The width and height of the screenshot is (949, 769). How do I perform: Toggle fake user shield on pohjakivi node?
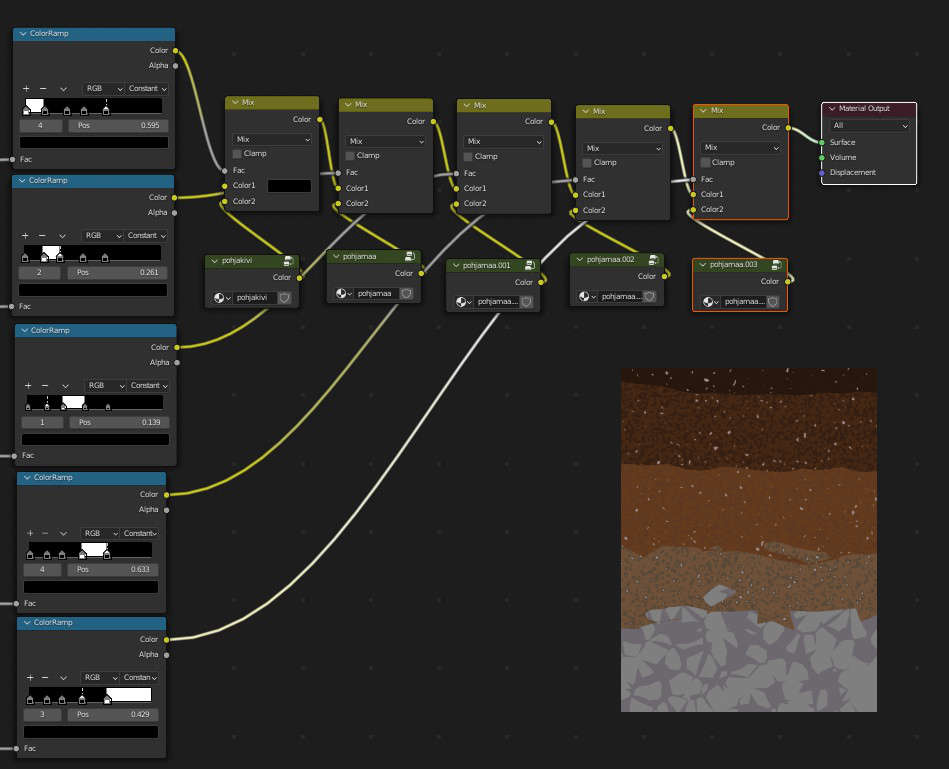click(x=284, y=298)
